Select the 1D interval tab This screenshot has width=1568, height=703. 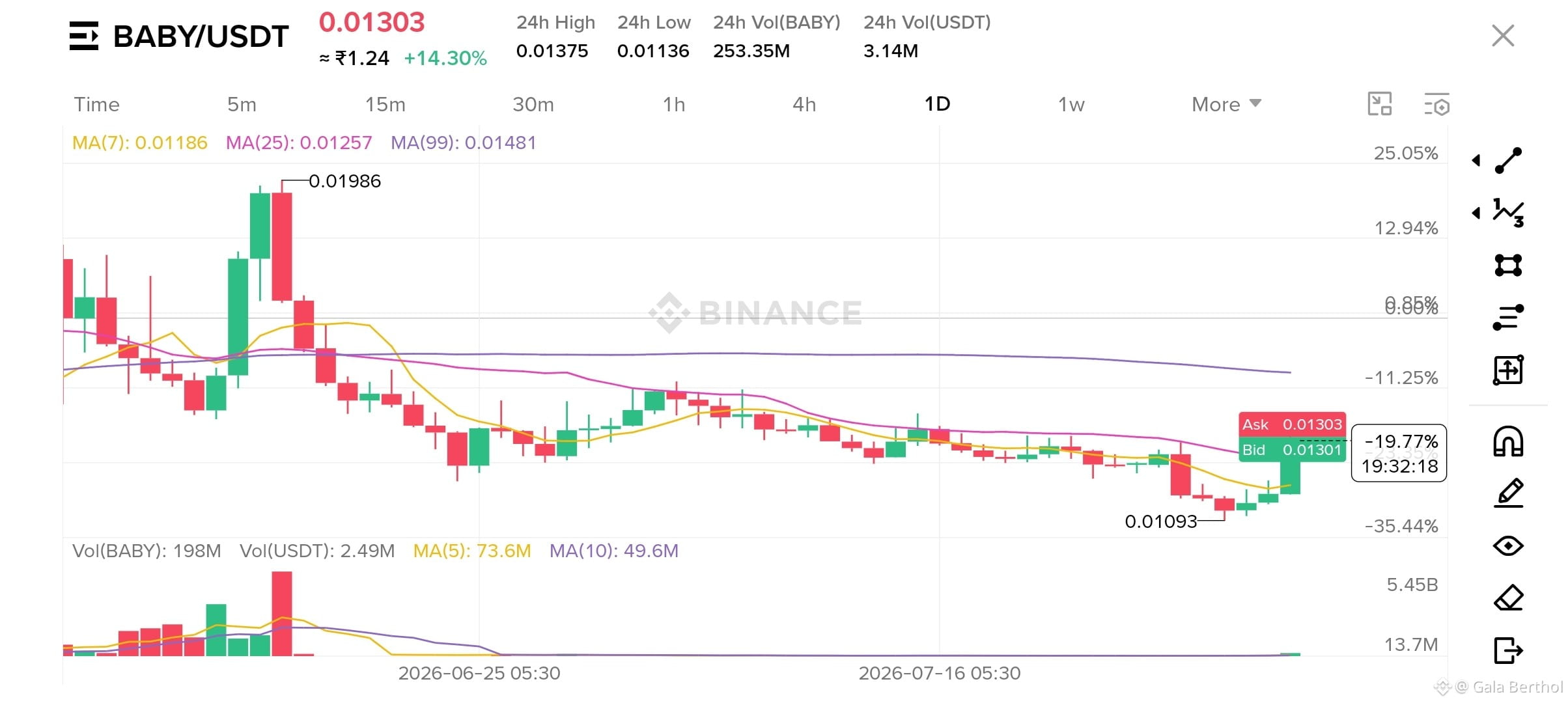pyautogui.click(x=938, y=103)
